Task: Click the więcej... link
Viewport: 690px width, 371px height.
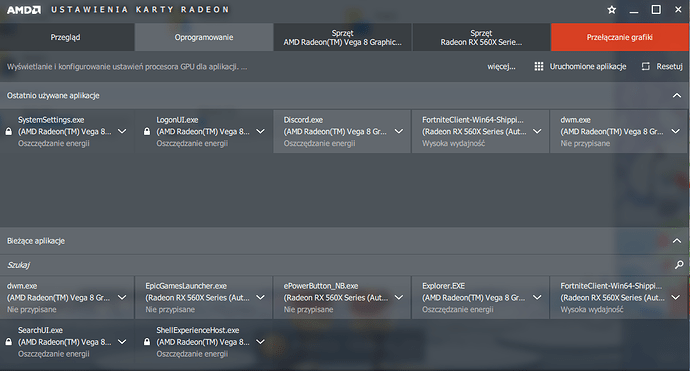Action: (501, 67)
